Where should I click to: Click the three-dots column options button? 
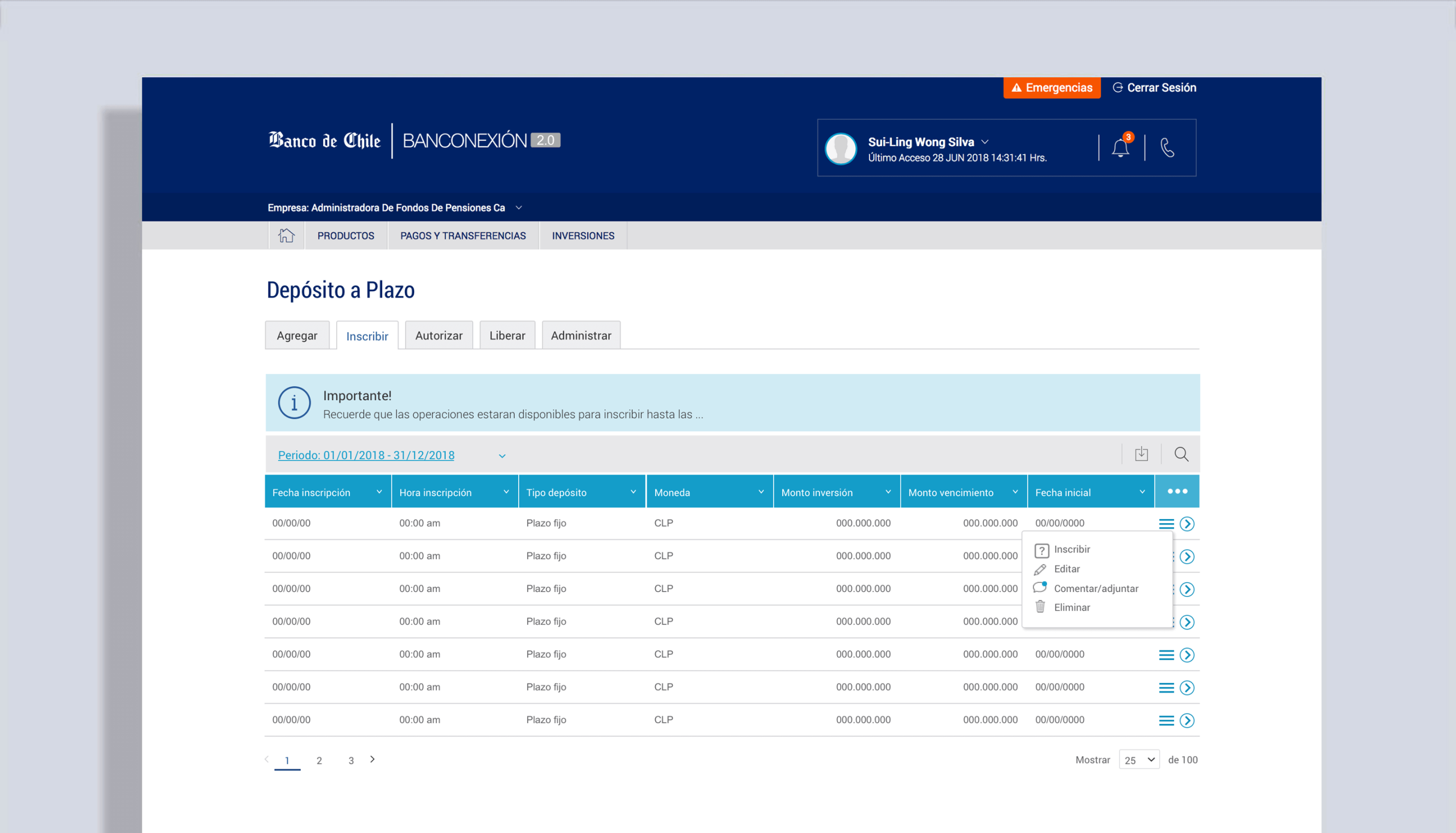pos(1177,491)
